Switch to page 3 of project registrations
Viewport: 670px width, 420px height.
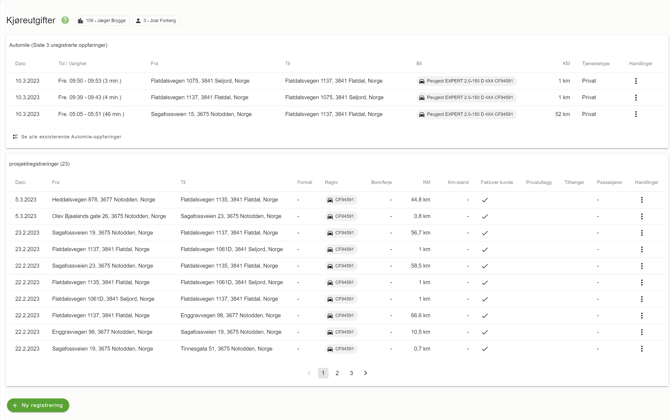351,373
